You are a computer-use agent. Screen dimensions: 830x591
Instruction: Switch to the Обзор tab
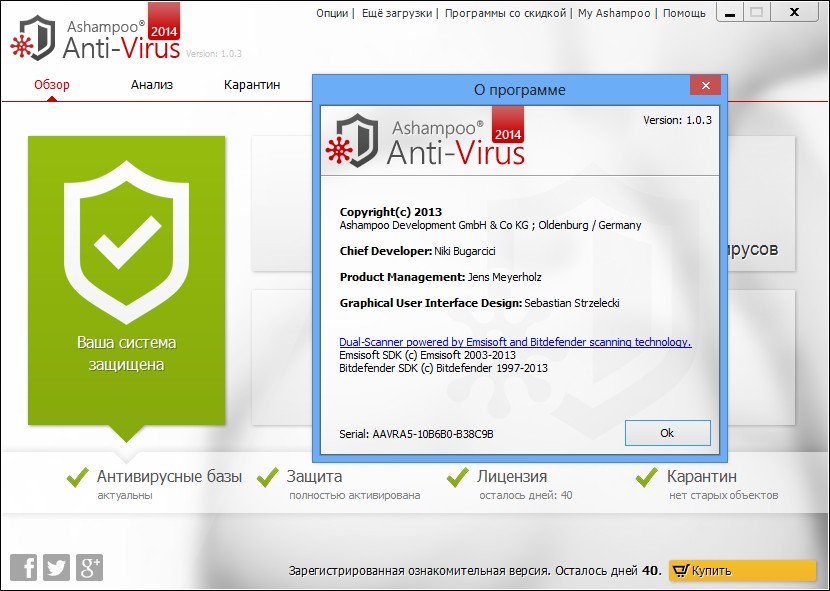coord(52,85)
